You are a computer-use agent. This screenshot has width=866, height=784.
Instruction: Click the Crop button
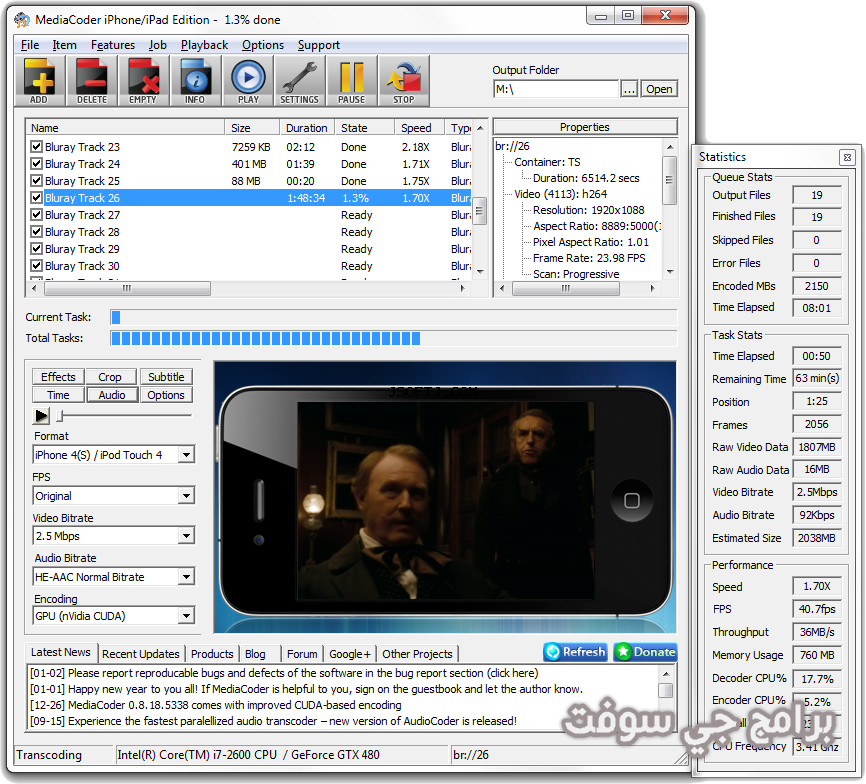[110, 377]
